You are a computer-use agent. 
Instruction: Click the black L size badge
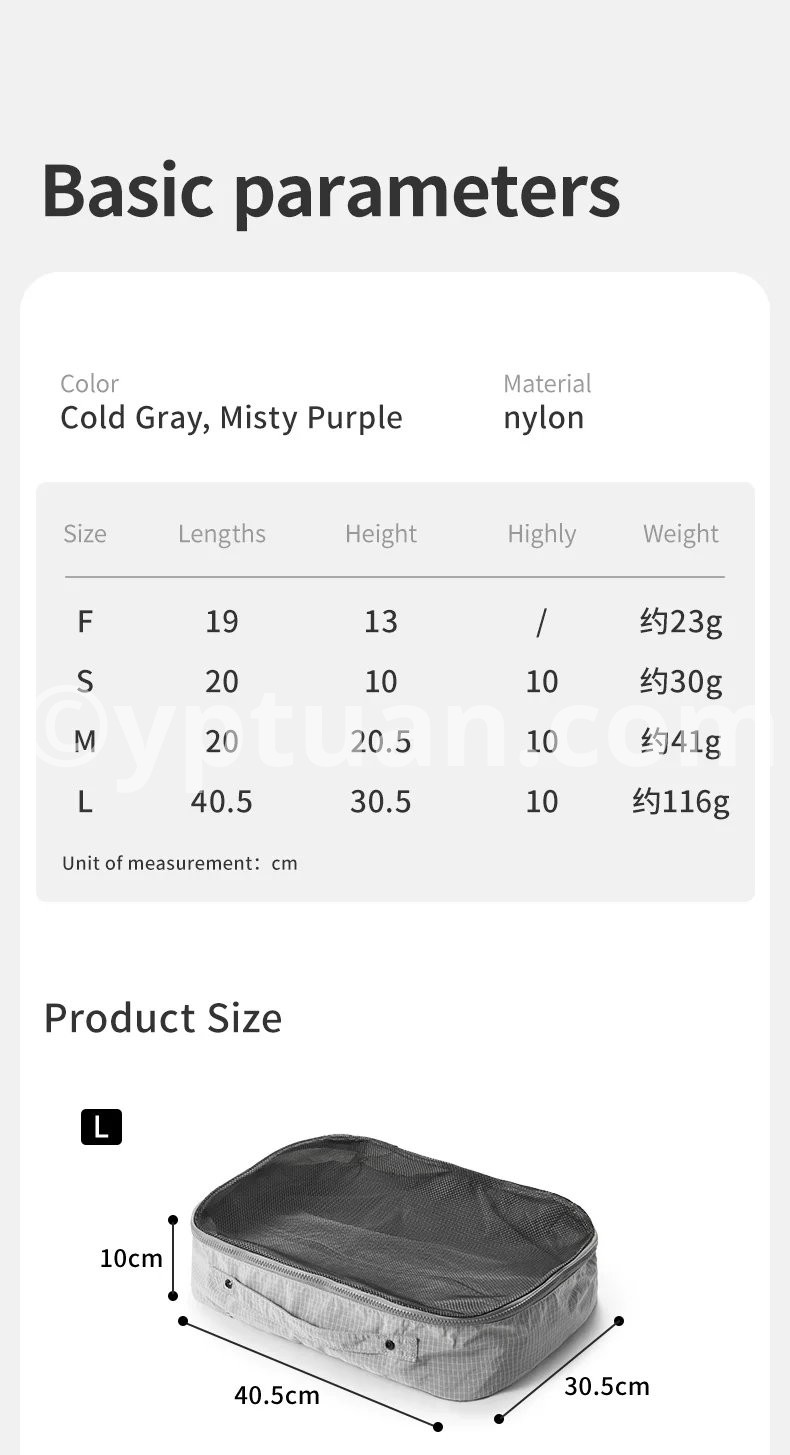pos(101,1127)
